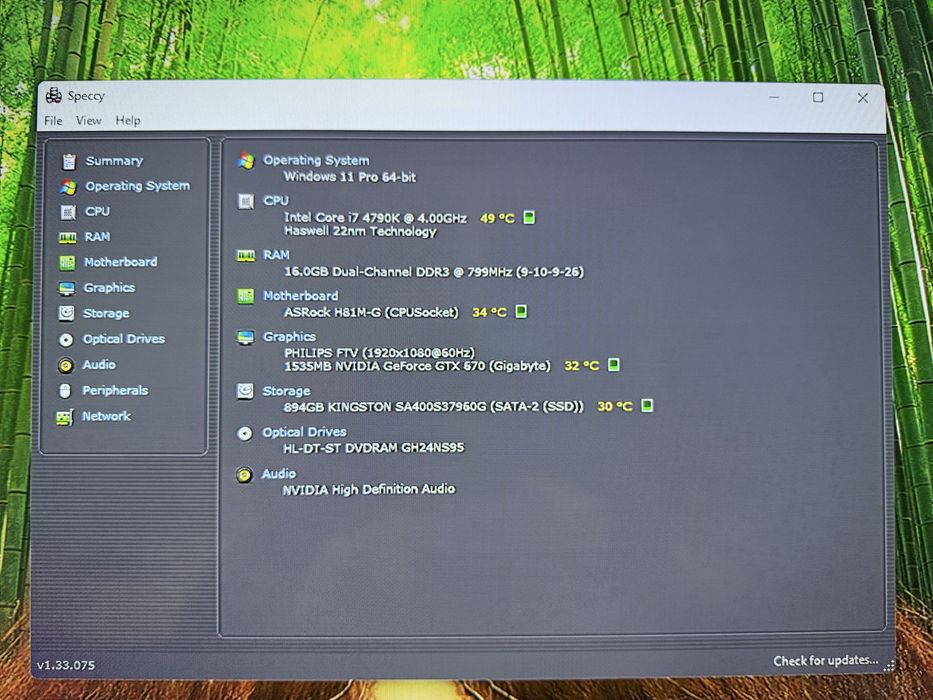Click the Graphics monitor icon in summary panel
Image resolution: width=933 pixels, height=700 pixels.
click(245, 337)
